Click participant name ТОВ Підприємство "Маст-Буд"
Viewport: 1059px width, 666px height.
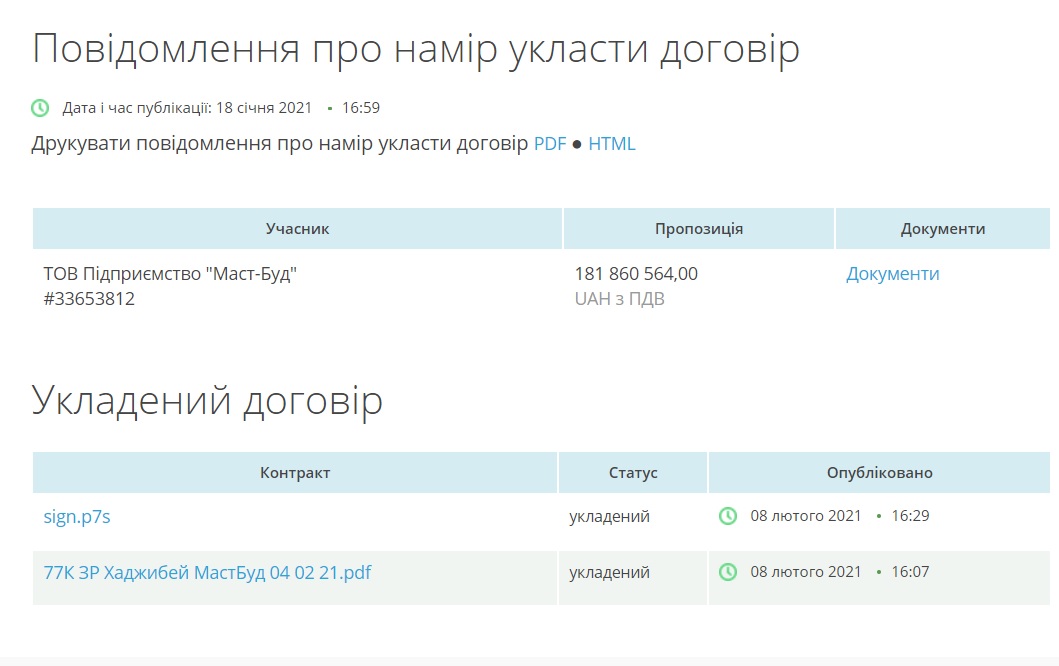point(170,274)
